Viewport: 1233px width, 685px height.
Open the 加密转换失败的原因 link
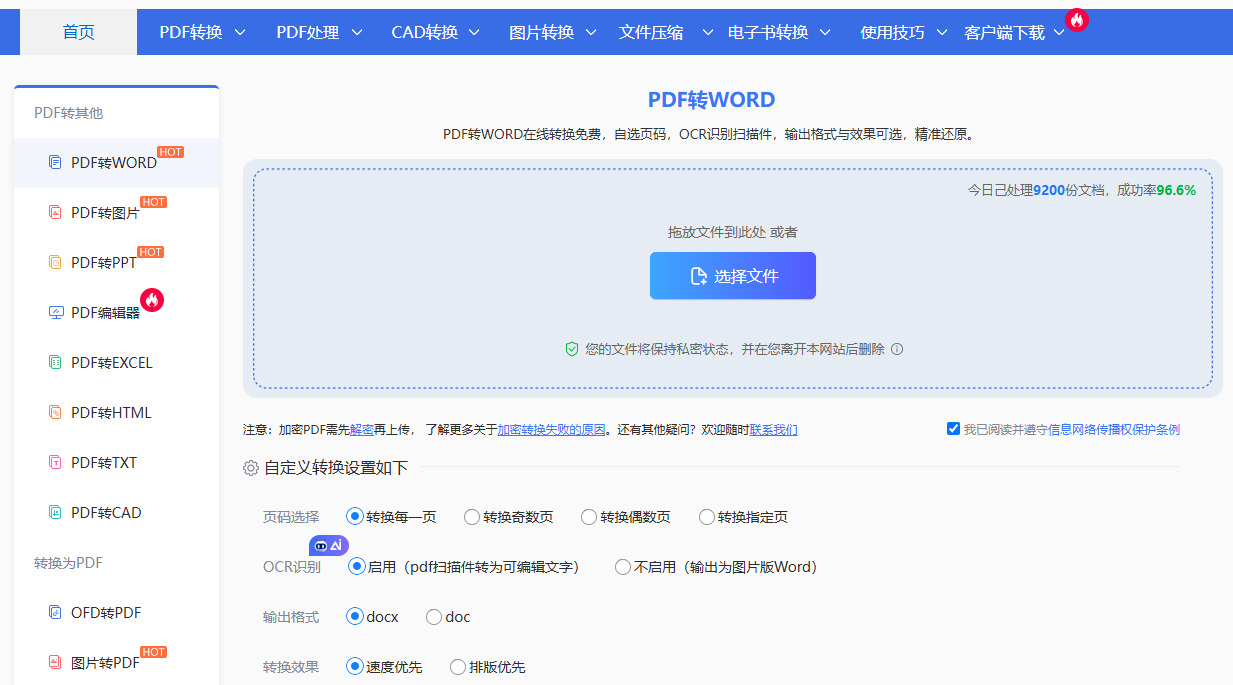(x=552, y=430)
